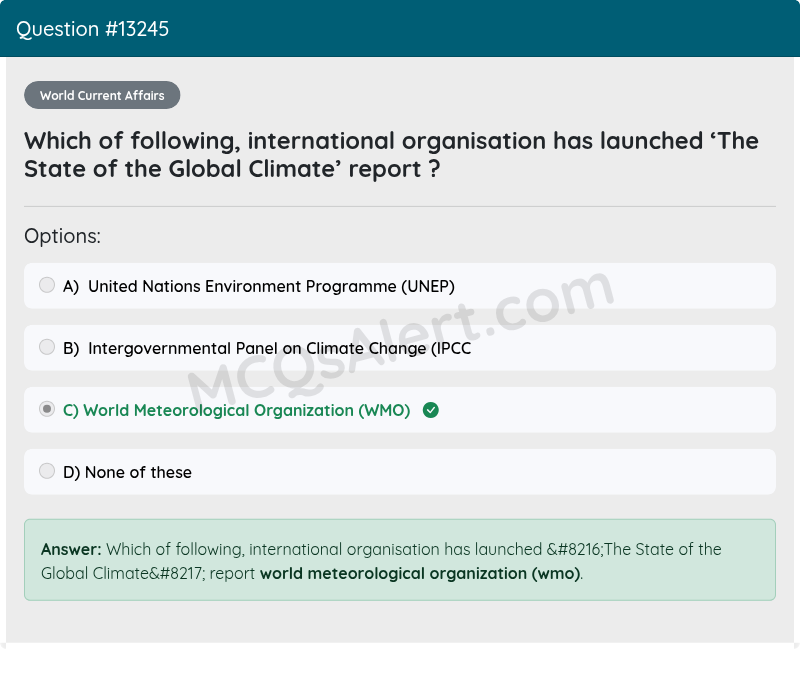
Task: Select the radio button for option C
Action: click(47, 410)
